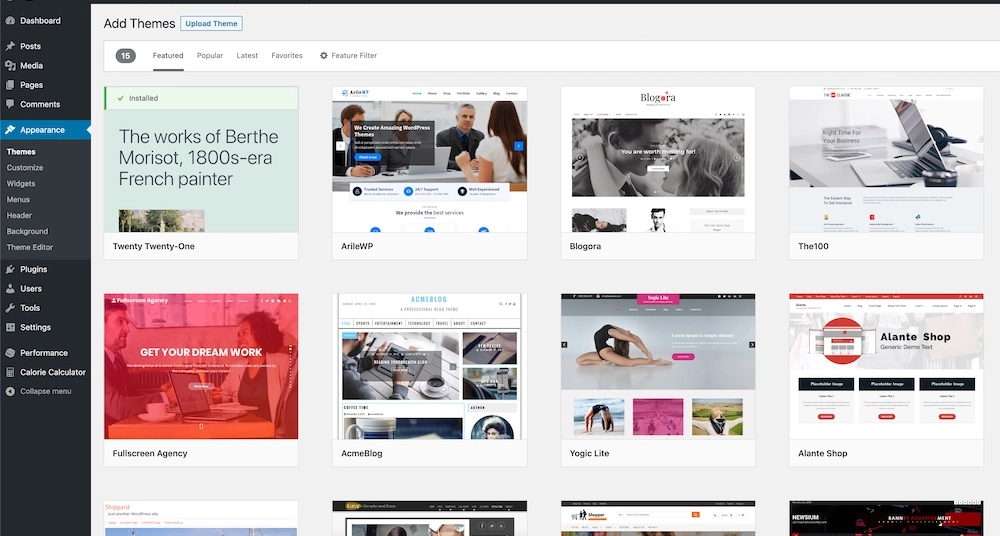Select the The100 theme thumbnail

coord(886,160)
